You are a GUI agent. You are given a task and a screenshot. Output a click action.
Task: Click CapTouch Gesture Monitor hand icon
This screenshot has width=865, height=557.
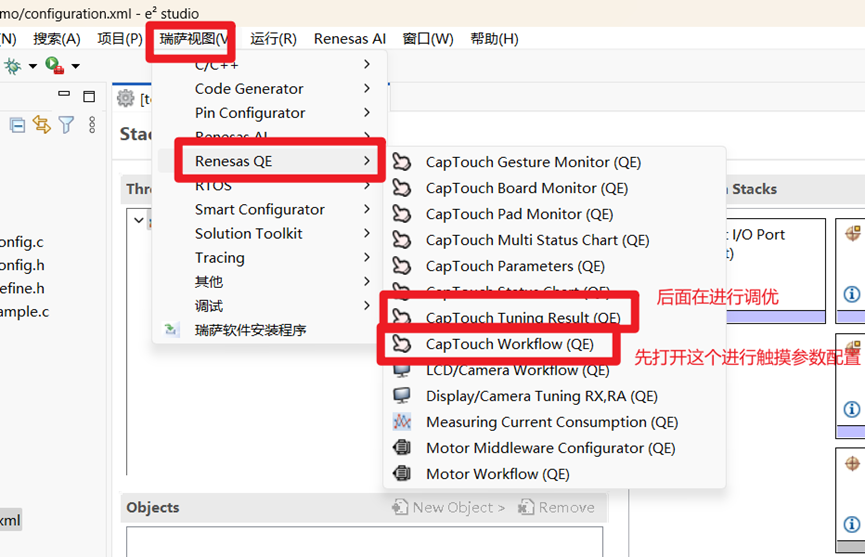[402, 162]
